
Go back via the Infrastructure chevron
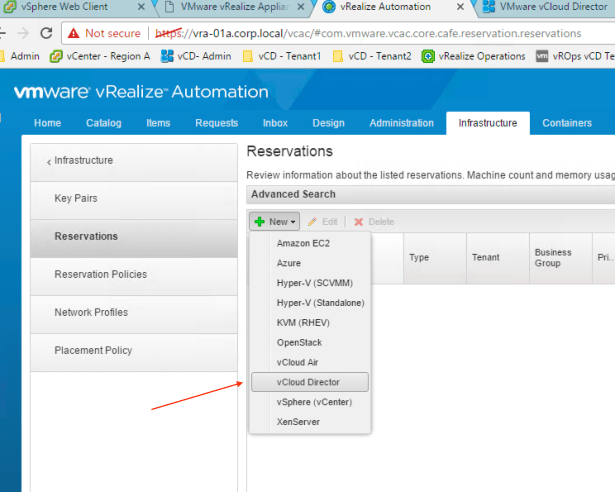coord(49,161)
